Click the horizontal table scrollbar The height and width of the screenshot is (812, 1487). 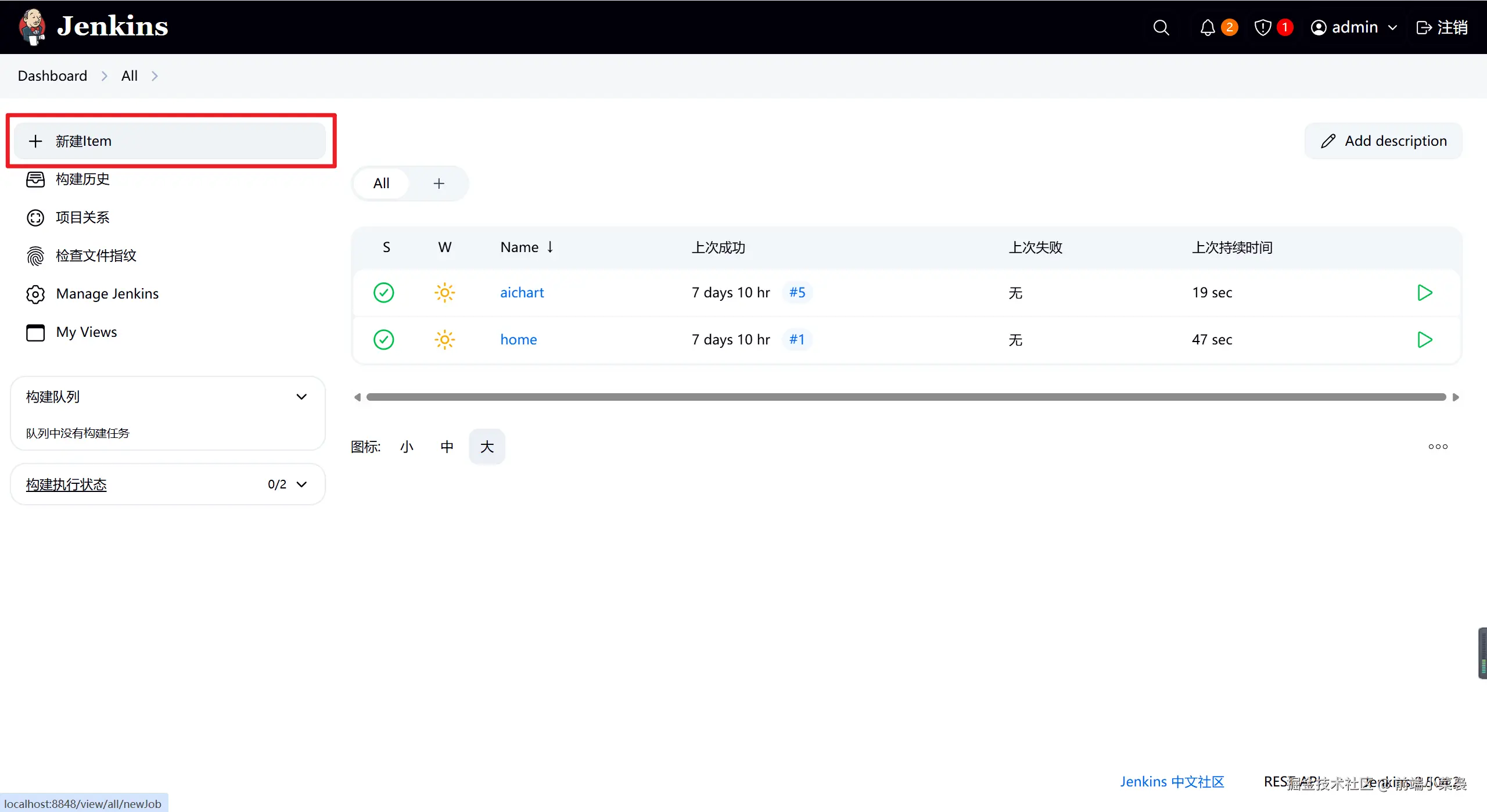tap(906, 397)
